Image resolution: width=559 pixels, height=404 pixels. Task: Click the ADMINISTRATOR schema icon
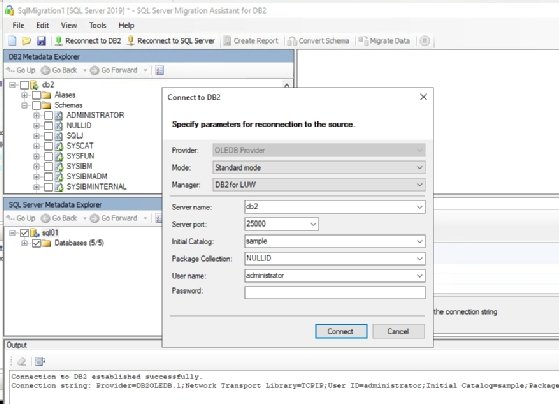pos(59,116)
